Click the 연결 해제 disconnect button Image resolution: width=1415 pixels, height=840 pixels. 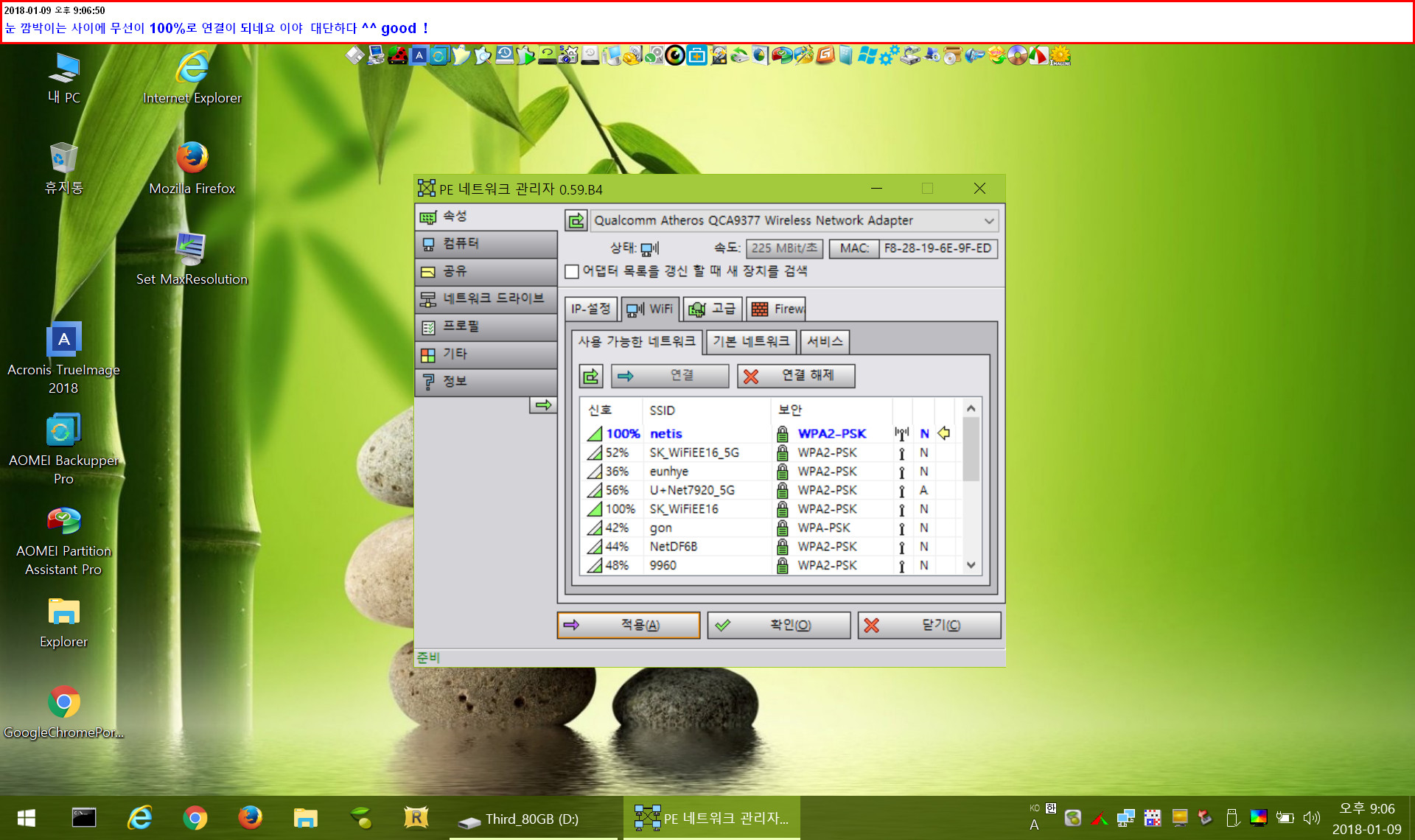796,376
